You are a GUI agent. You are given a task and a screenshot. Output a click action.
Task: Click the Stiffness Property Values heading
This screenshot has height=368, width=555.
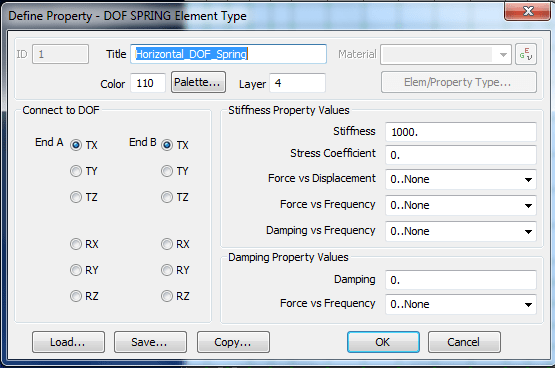pos(288,110)
